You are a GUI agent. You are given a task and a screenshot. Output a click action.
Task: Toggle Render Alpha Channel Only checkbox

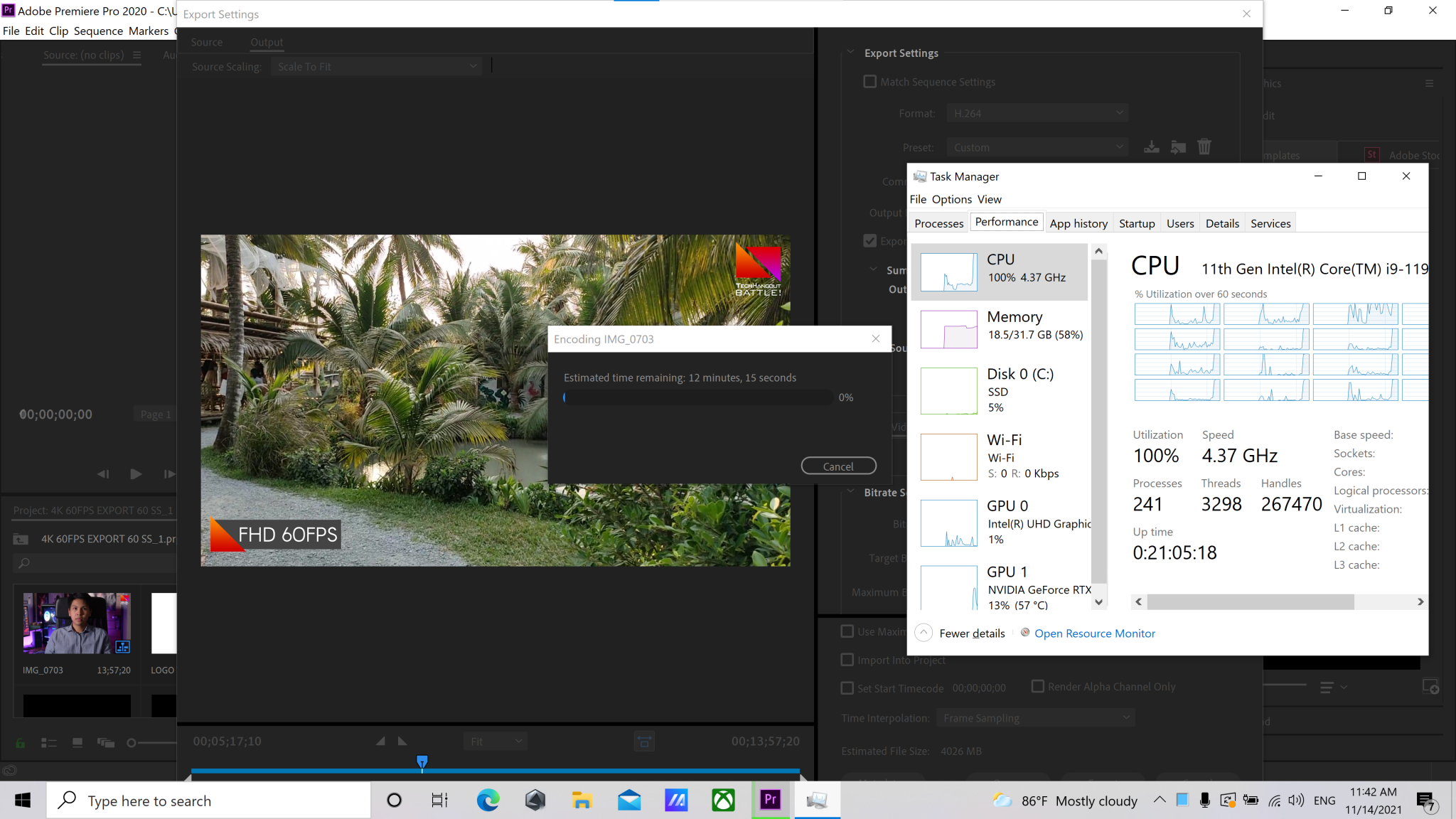point(1037,686)
